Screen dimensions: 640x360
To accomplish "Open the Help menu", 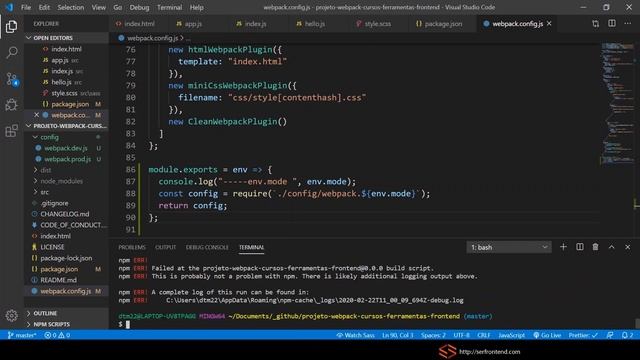I will (196, 7).
